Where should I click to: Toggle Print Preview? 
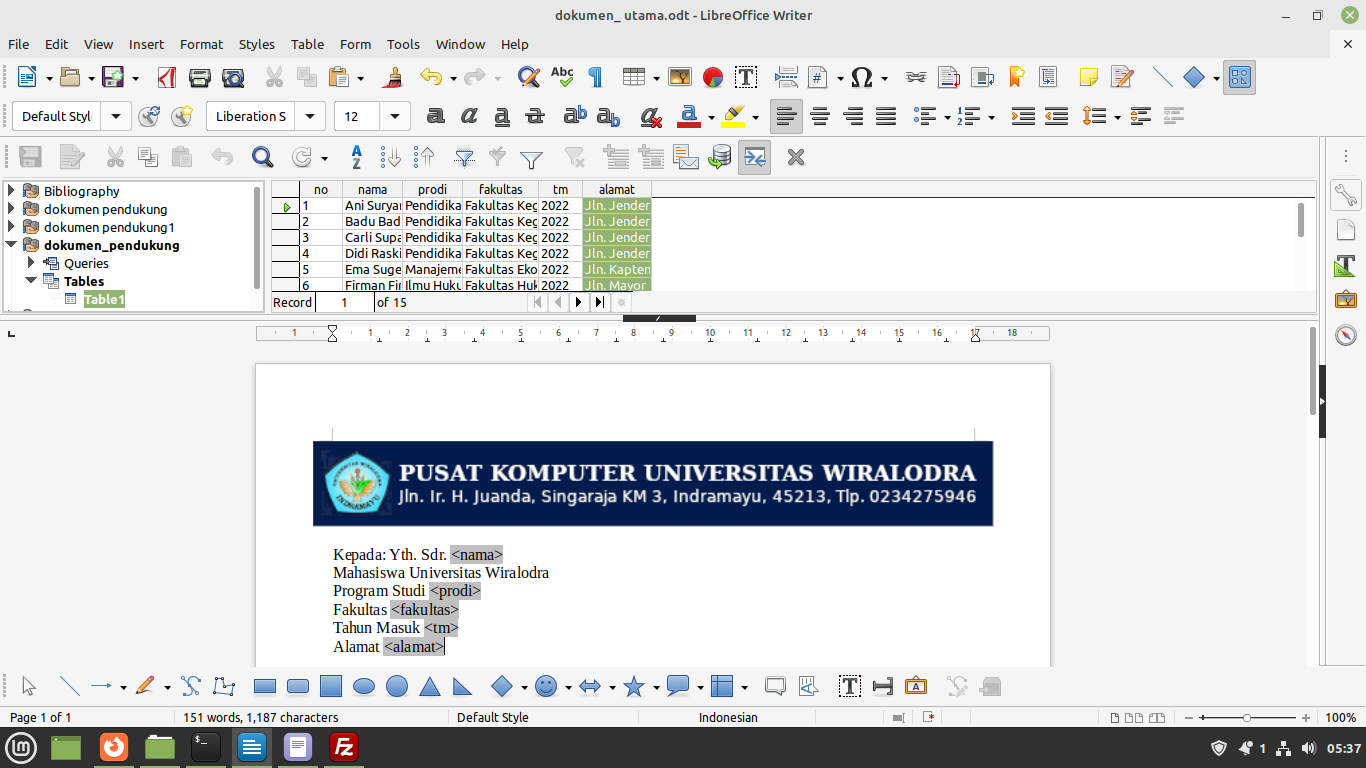click(233, 77)
